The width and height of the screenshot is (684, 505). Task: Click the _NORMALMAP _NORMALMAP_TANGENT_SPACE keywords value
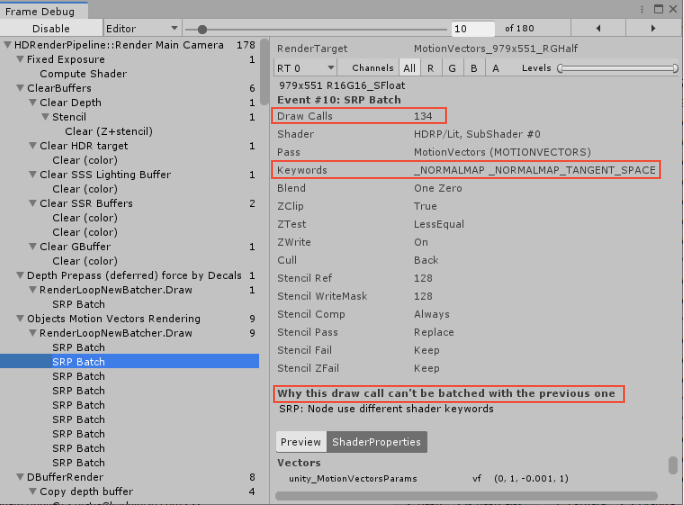coord(535,170)
